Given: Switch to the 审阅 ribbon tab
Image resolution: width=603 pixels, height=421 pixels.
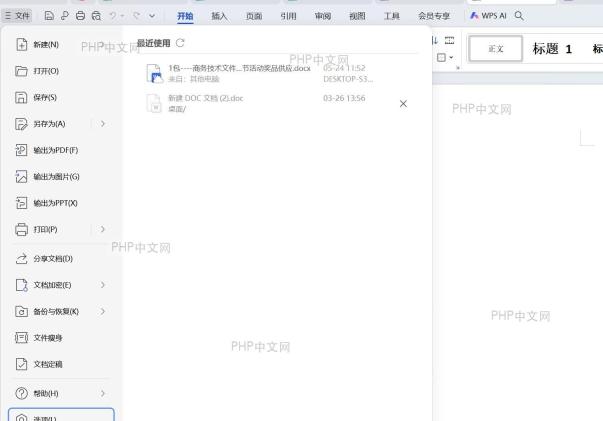Looking at the screenshot, I should 323,16.
